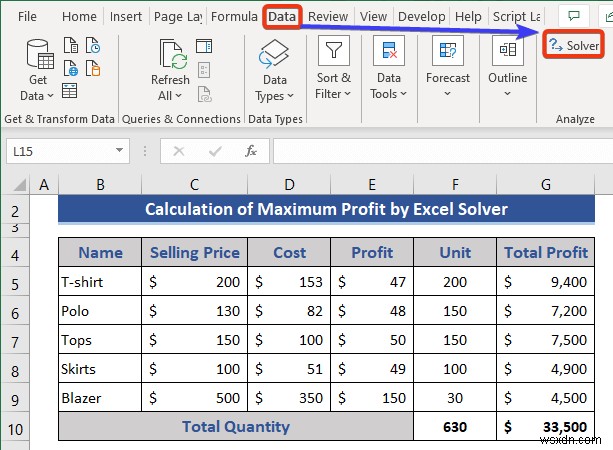Viewport: 613px width, 450px height.
Task: Select column C header
Action: [x=194, y=185]
